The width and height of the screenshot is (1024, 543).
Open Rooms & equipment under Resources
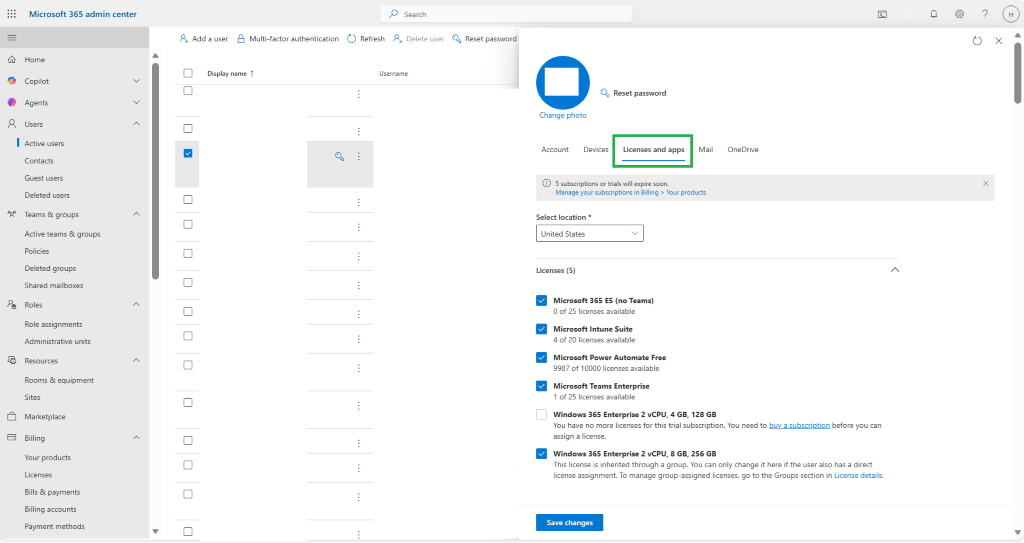click(59, 380)
